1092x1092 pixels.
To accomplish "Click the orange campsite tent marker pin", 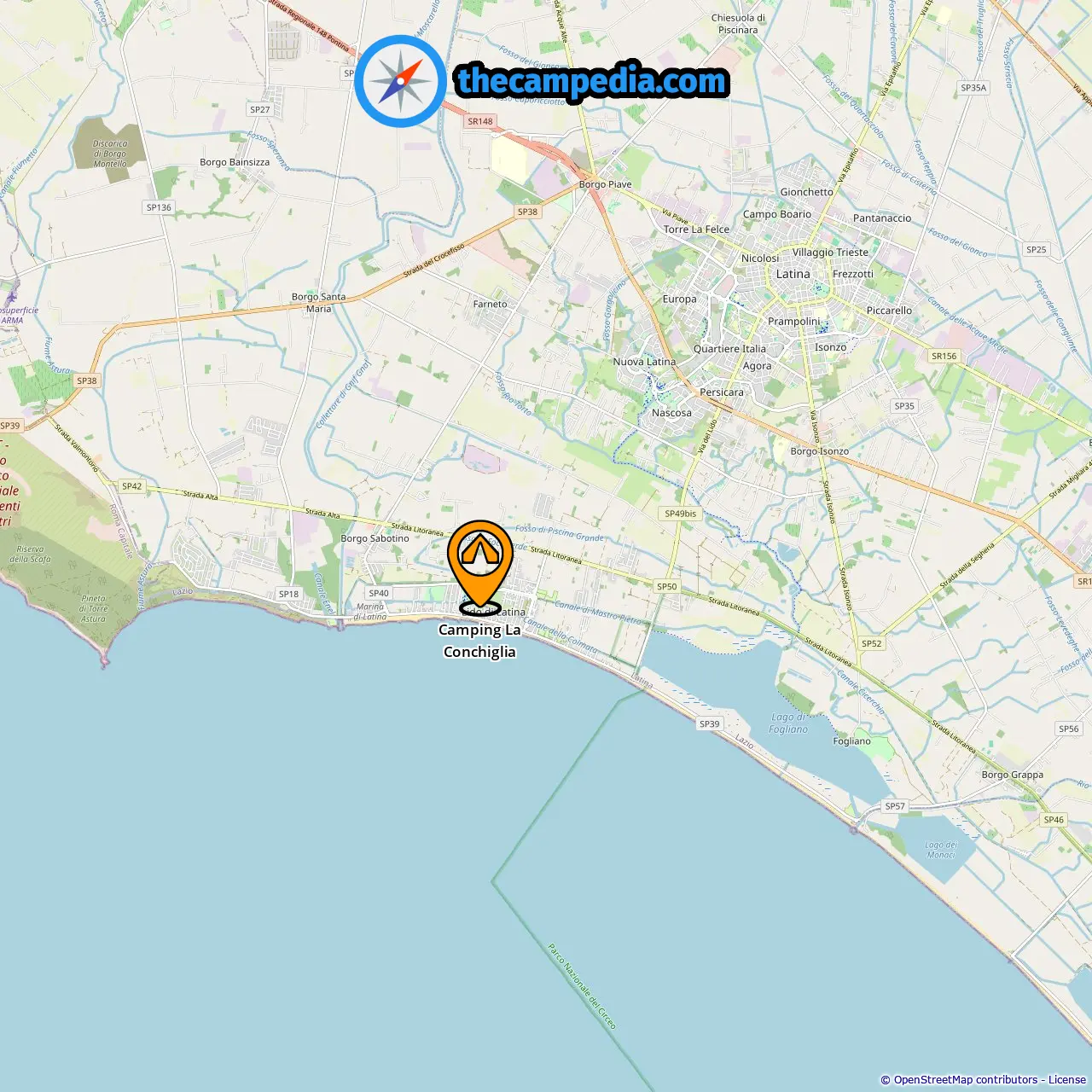I will pos(480,566).
